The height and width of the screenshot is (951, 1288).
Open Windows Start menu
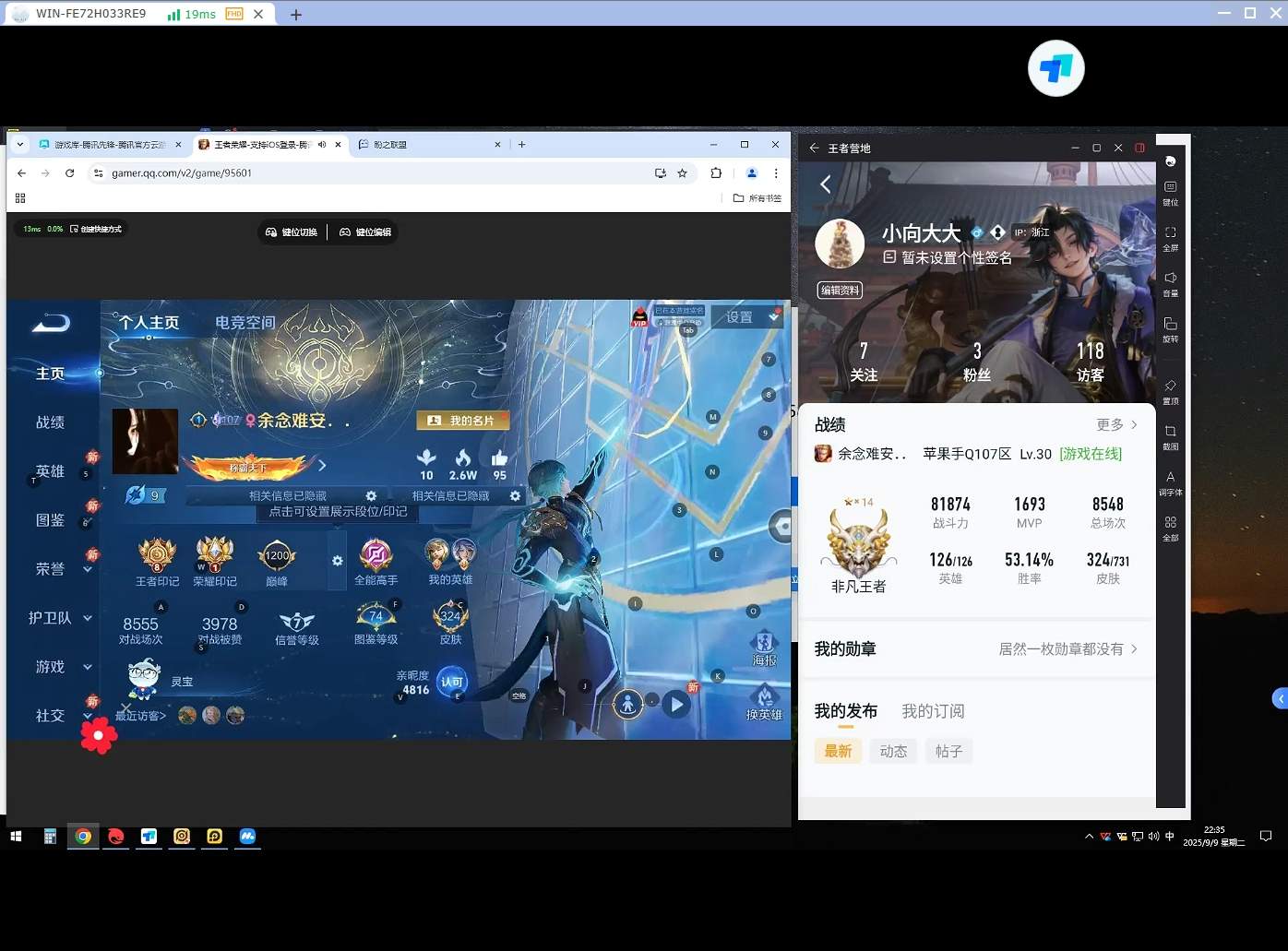pos(16,837)
